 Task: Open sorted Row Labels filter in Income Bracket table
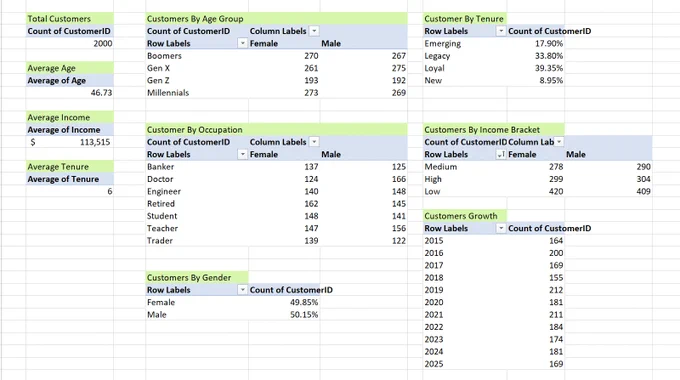500,154
